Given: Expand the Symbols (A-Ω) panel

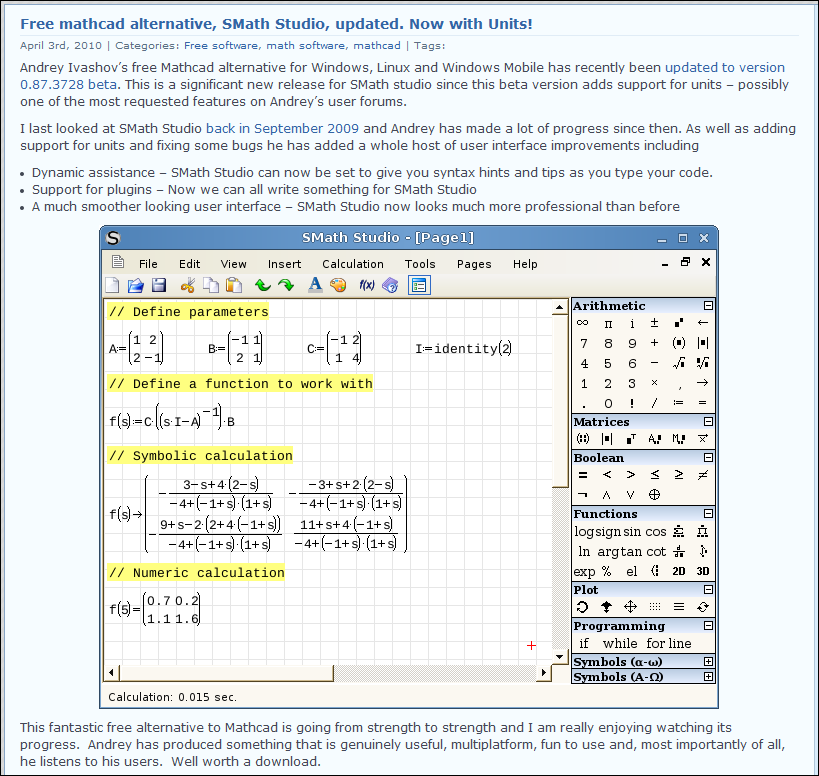Looking at the screenshot, I should pyautogui.click(x=708, y=677).
